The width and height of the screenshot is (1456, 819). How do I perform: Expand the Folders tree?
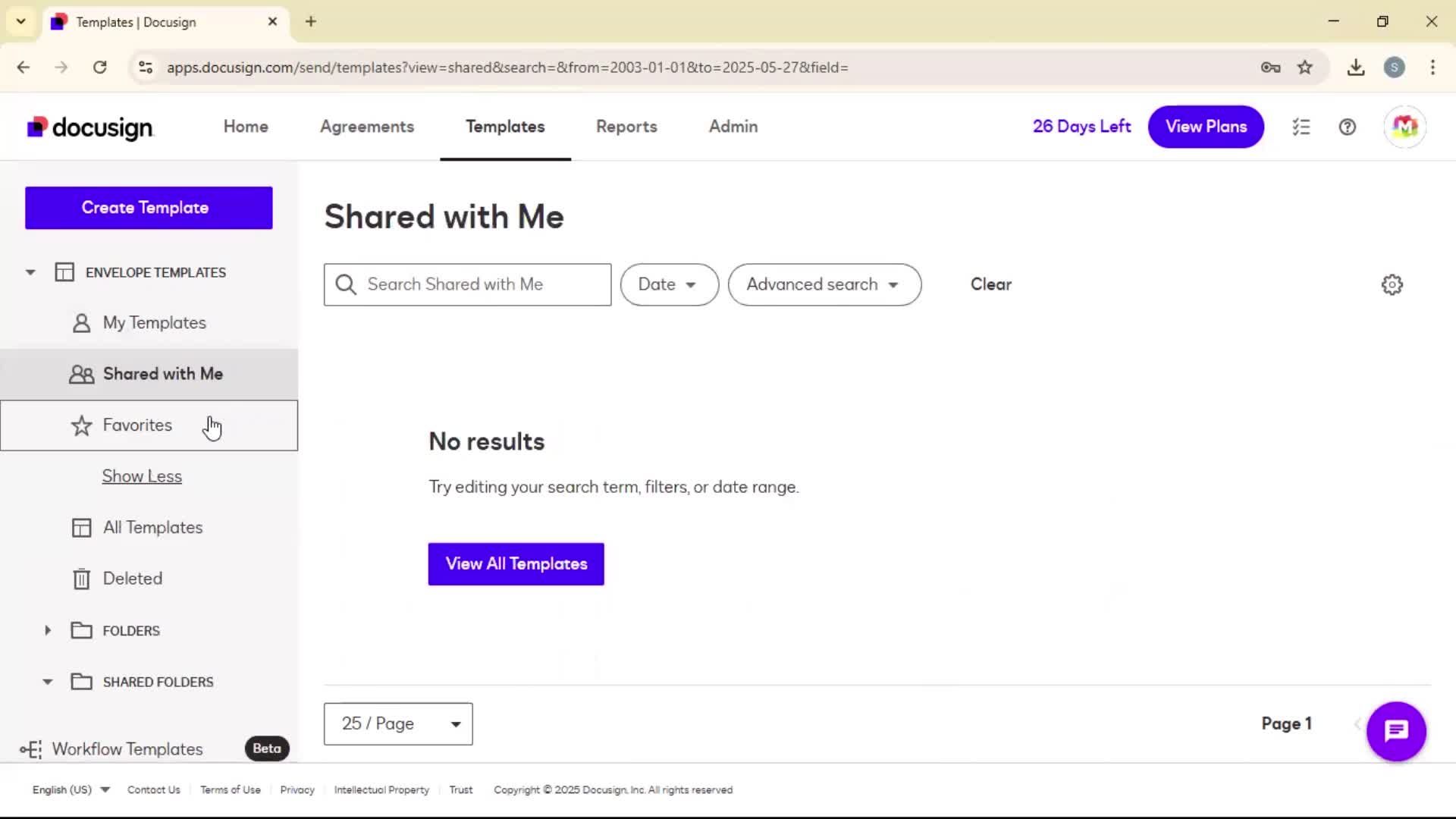(48, 630)
